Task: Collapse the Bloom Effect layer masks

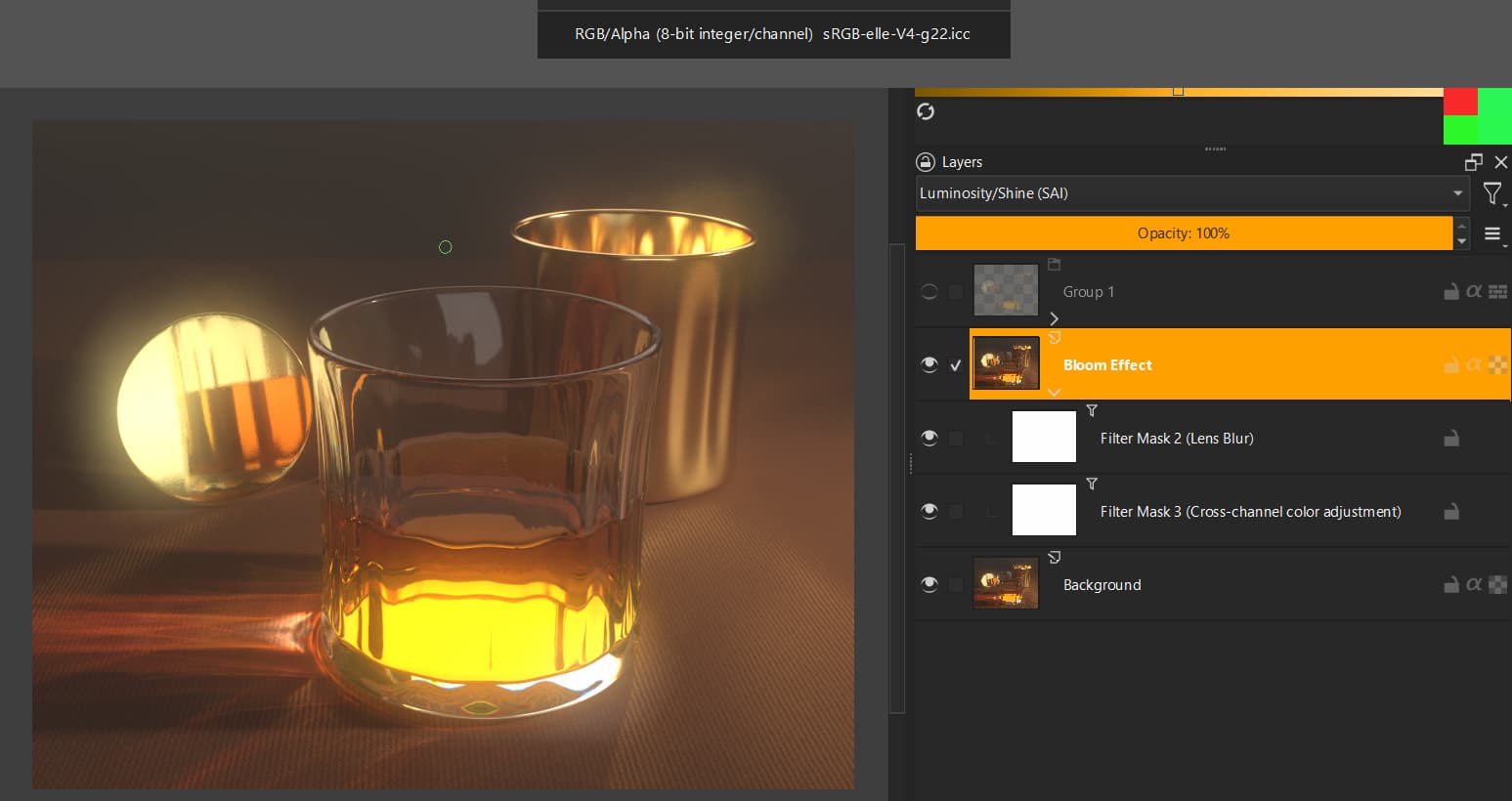Action: point(1054,392)
